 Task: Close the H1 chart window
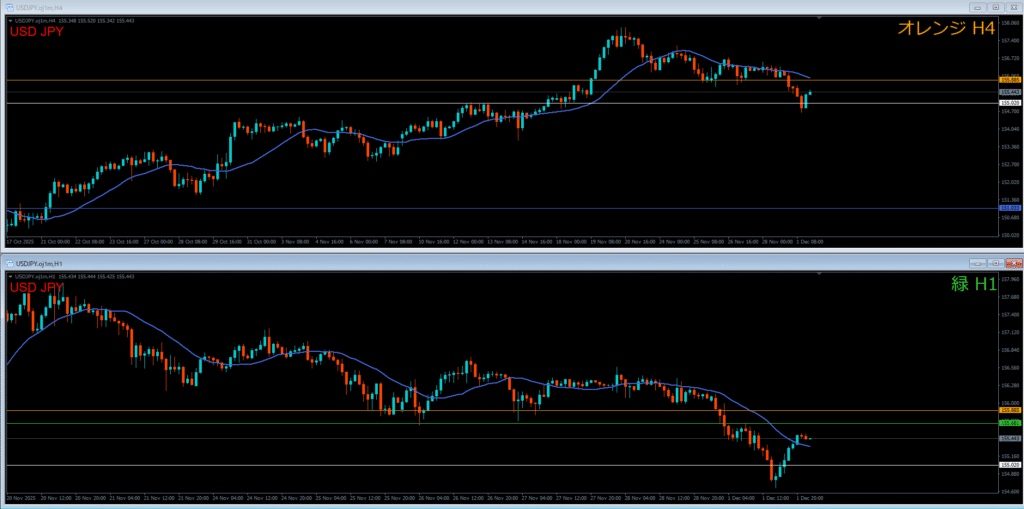click(1012, 263)
